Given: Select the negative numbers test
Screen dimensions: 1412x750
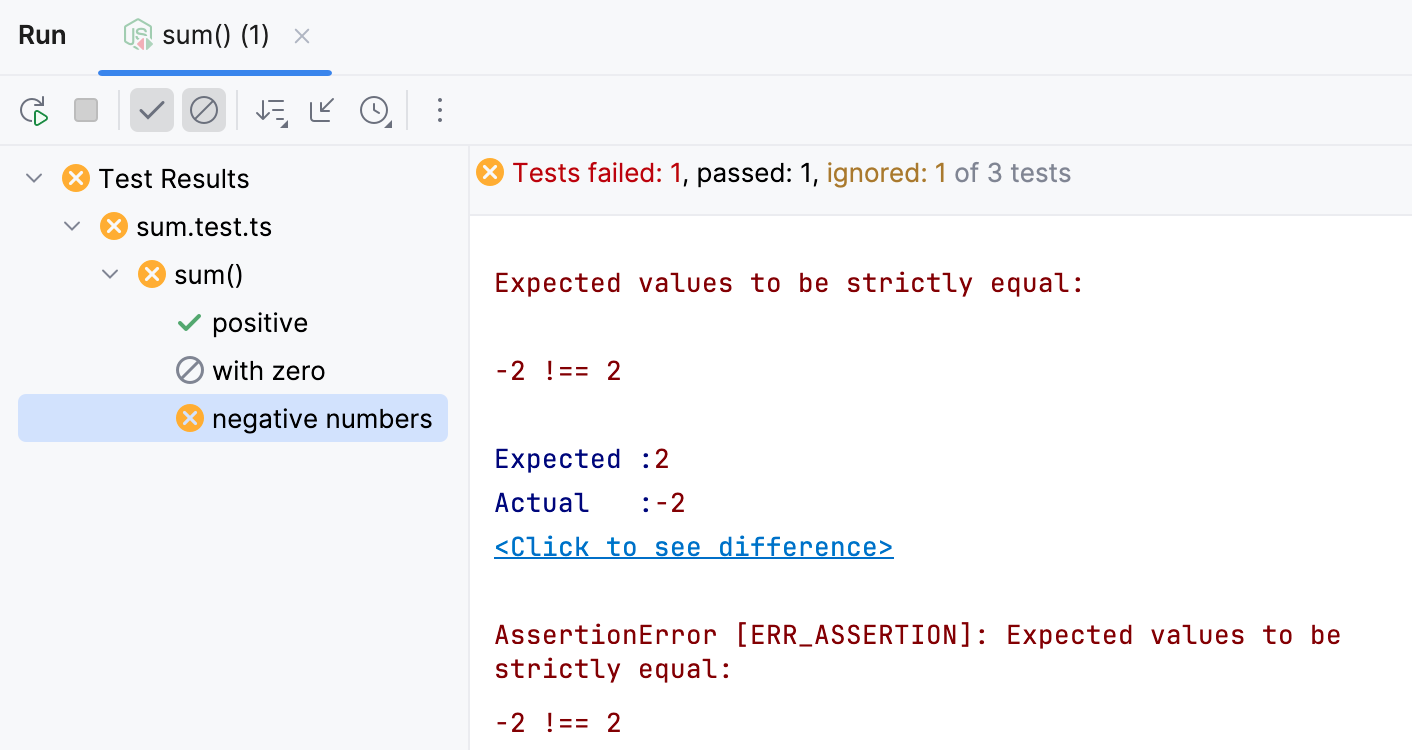Looking at the screenshot, I should (321, 419).
